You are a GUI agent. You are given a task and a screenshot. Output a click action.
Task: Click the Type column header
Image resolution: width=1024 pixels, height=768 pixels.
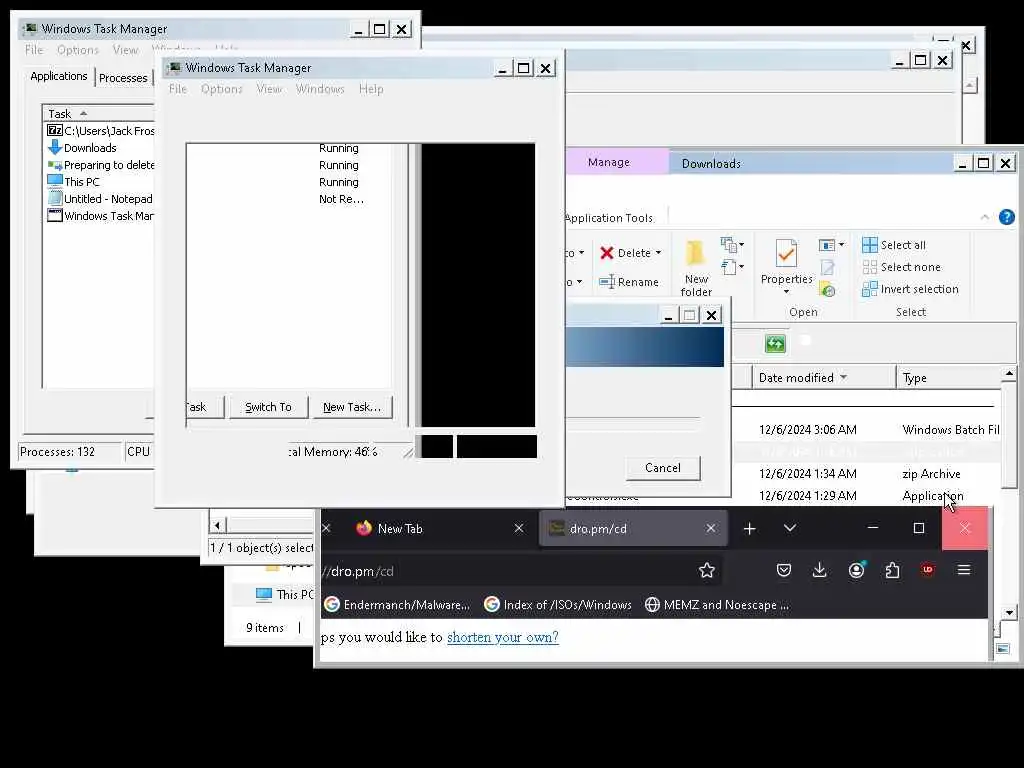pos(948,377)
